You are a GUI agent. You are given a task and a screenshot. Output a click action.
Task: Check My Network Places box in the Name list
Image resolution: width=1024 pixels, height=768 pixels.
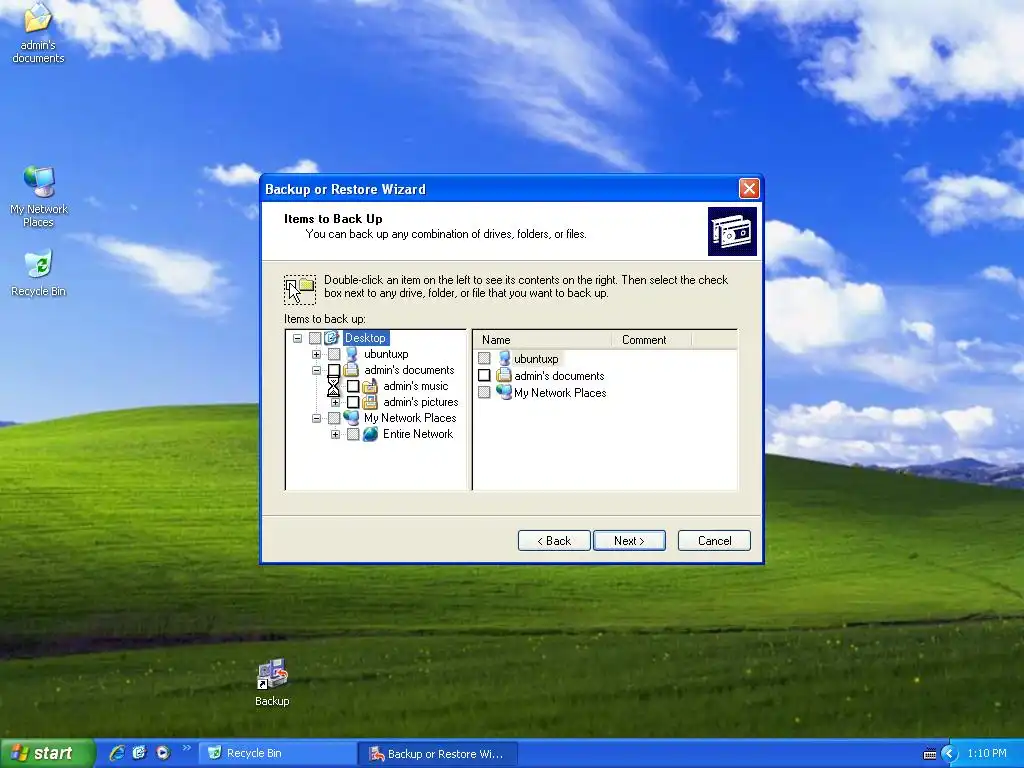pyautogui.click(x=484, y=392)
